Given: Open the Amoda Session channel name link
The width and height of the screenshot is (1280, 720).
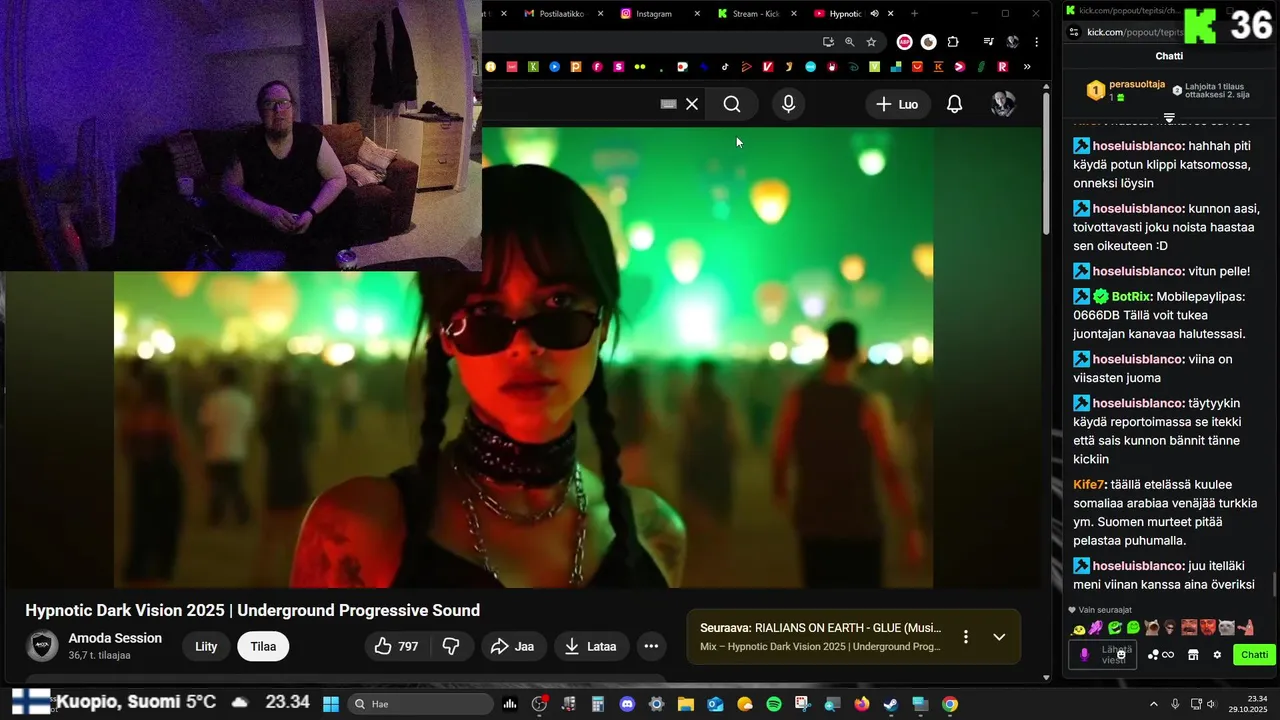Looking at the screenshot, I should (115, 638).
